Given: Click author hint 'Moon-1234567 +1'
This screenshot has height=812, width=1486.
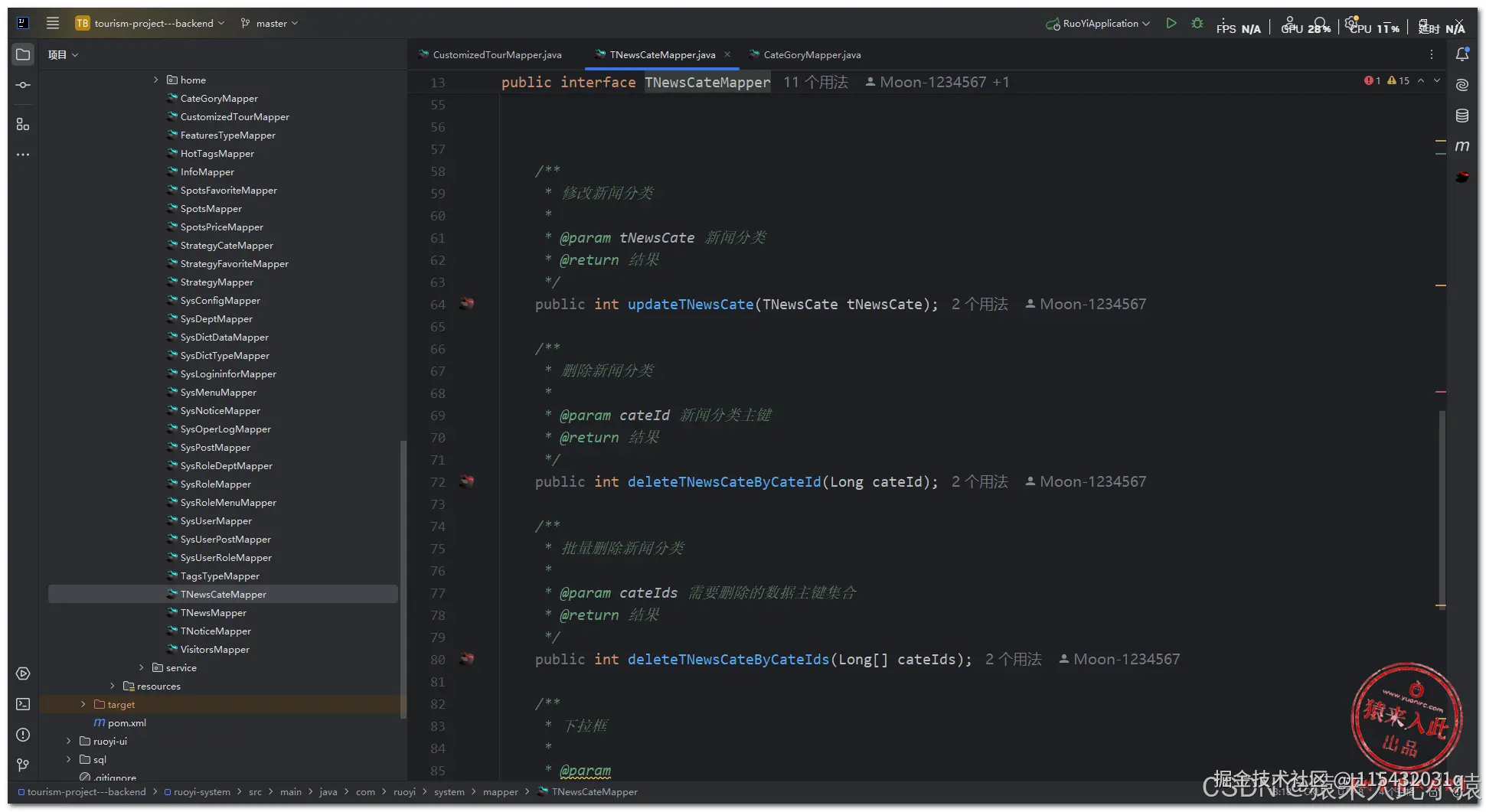Looking at the screenshot, I should [937, 82].
